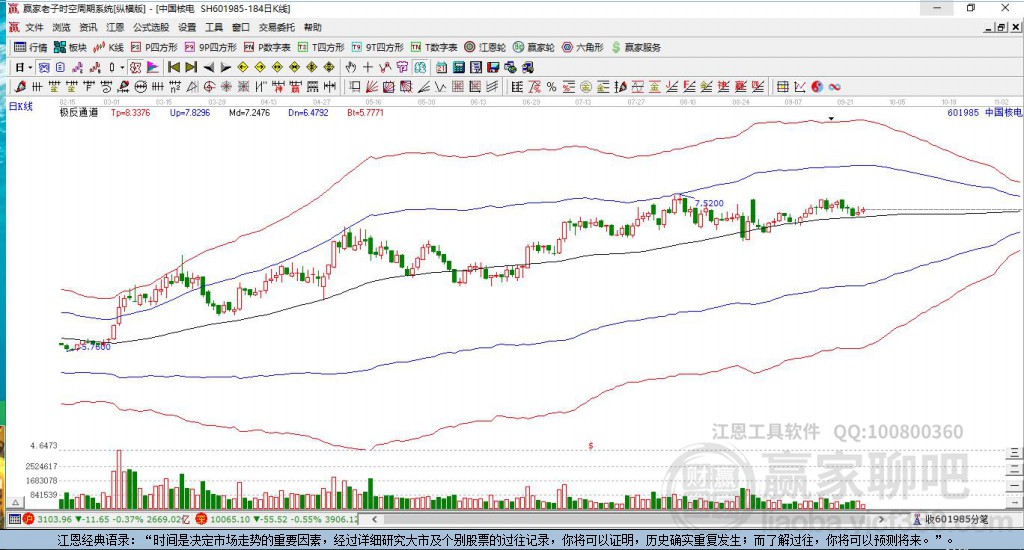Click the circled 金 coin icon

pos(586,86)
